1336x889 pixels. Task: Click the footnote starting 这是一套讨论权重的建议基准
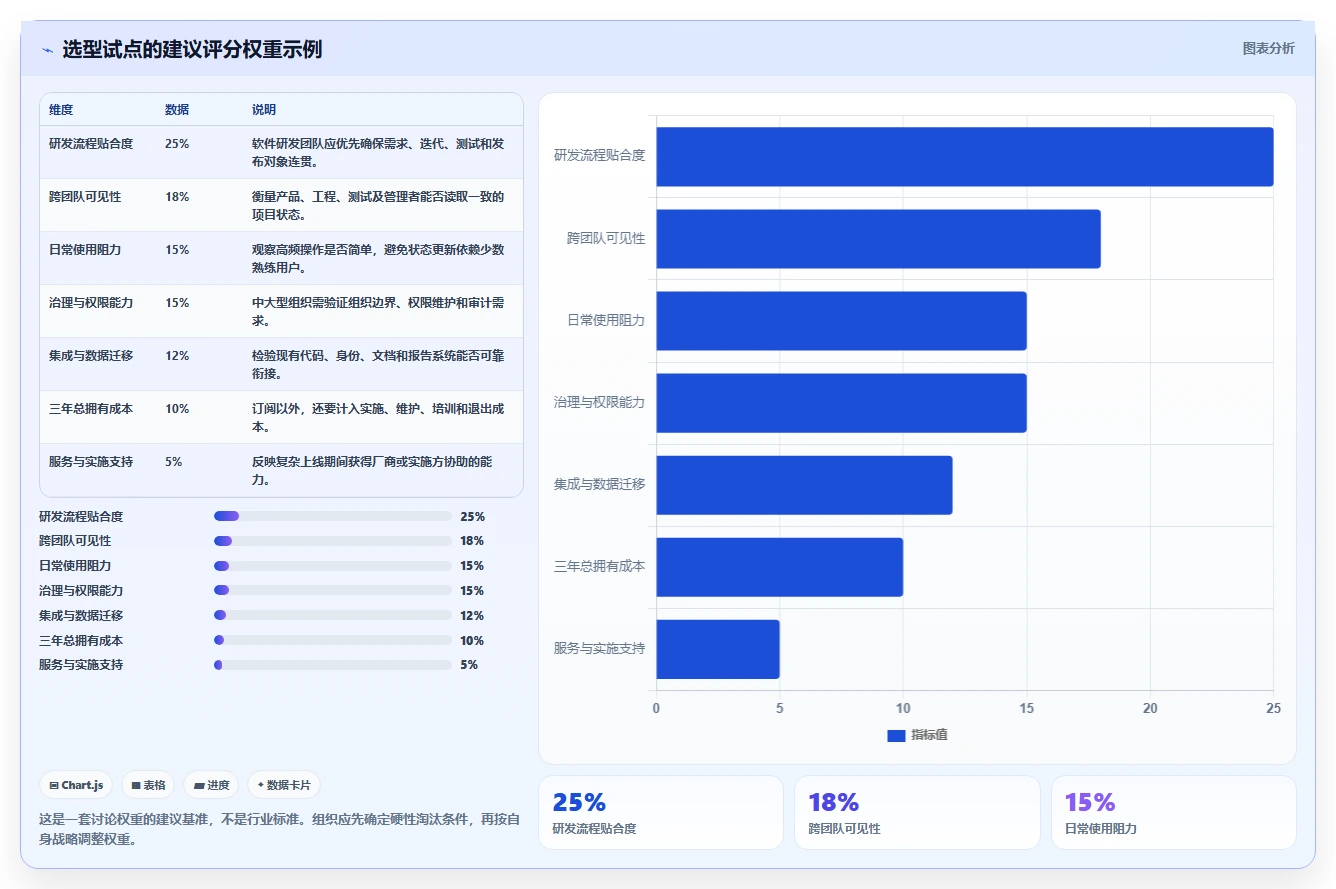(279, 829)
